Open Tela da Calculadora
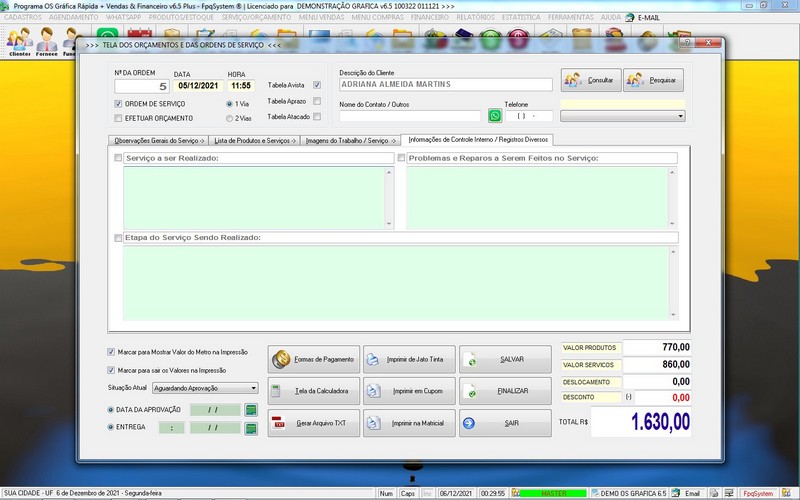This screenshot has width=800, height=500. point(314,391)
